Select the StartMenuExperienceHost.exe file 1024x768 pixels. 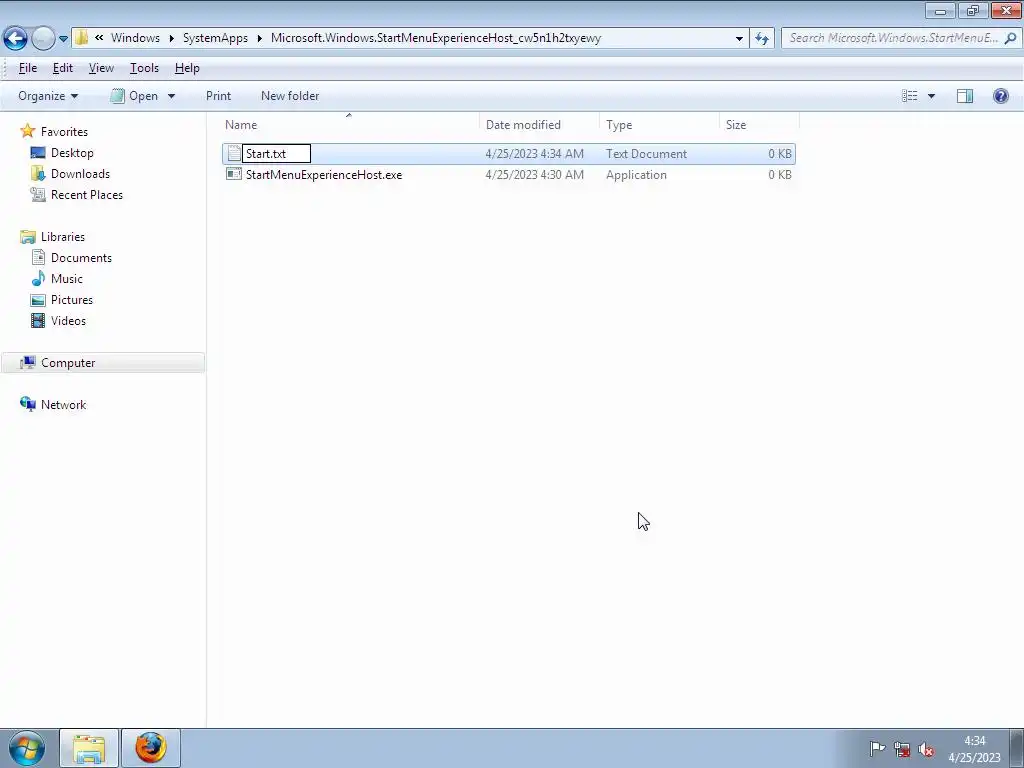pos(324,175)
